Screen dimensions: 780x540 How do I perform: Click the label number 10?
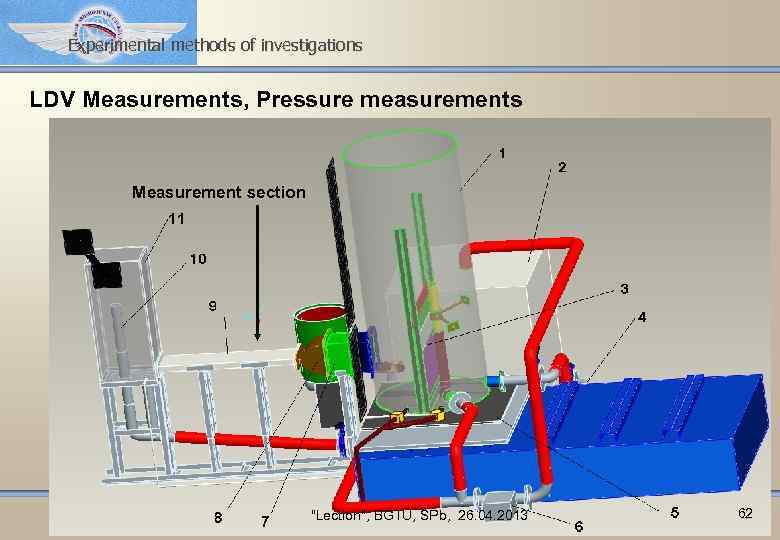(x=198, y=259)
